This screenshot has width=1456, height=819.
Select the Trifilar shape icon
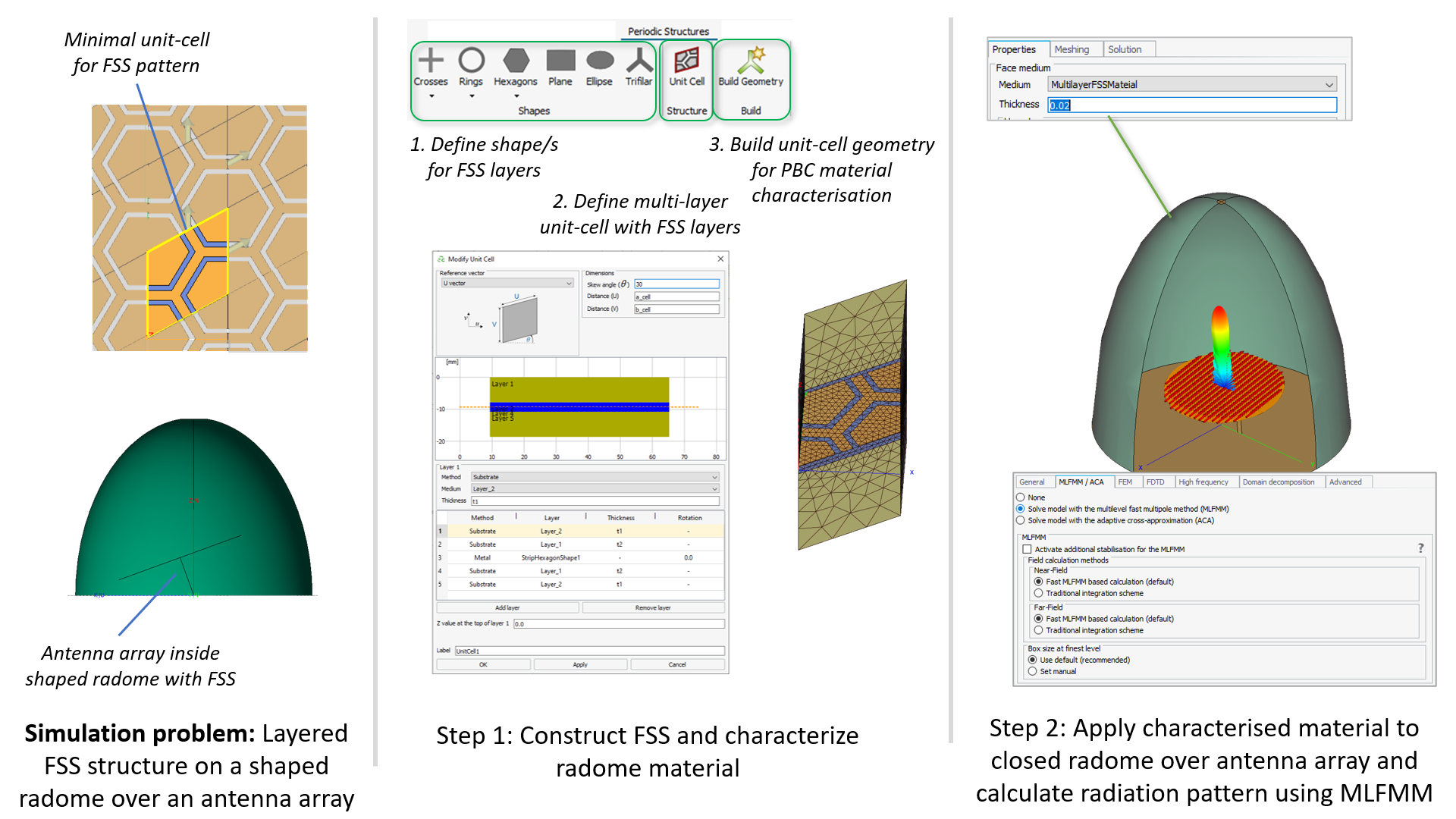click(x=639, y=61)
